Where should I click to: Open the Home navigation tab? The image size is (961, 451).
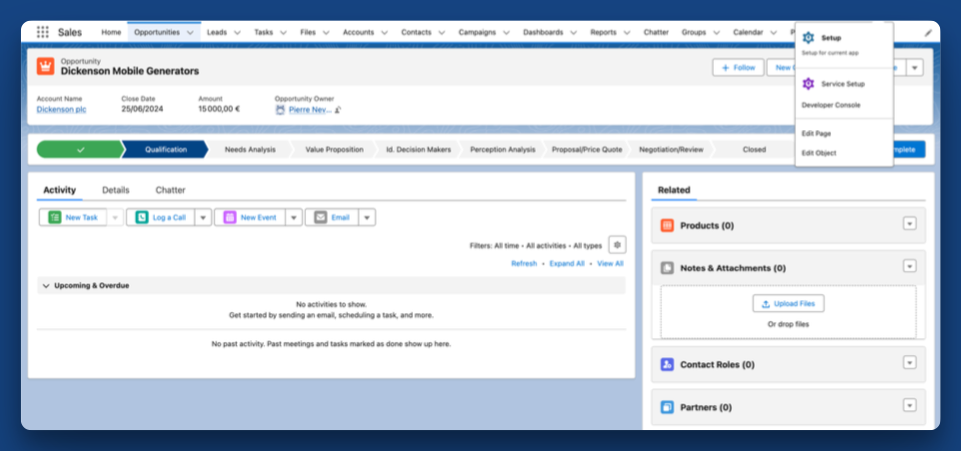(111, 32)
